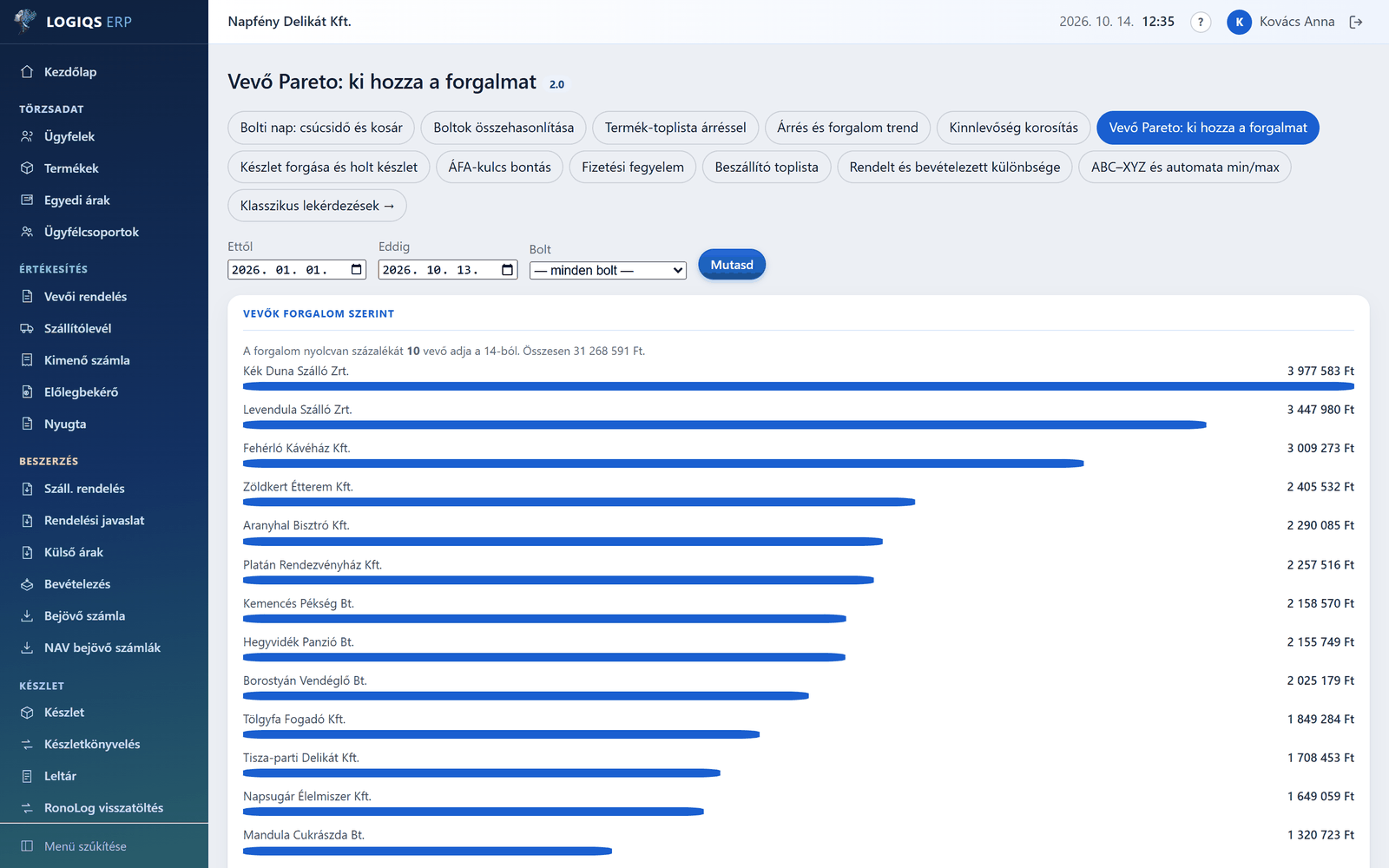Click the 2 158 570 Ft amount
The height and width of the screenshot is (868, 1389).
(x=1320, y=603)
